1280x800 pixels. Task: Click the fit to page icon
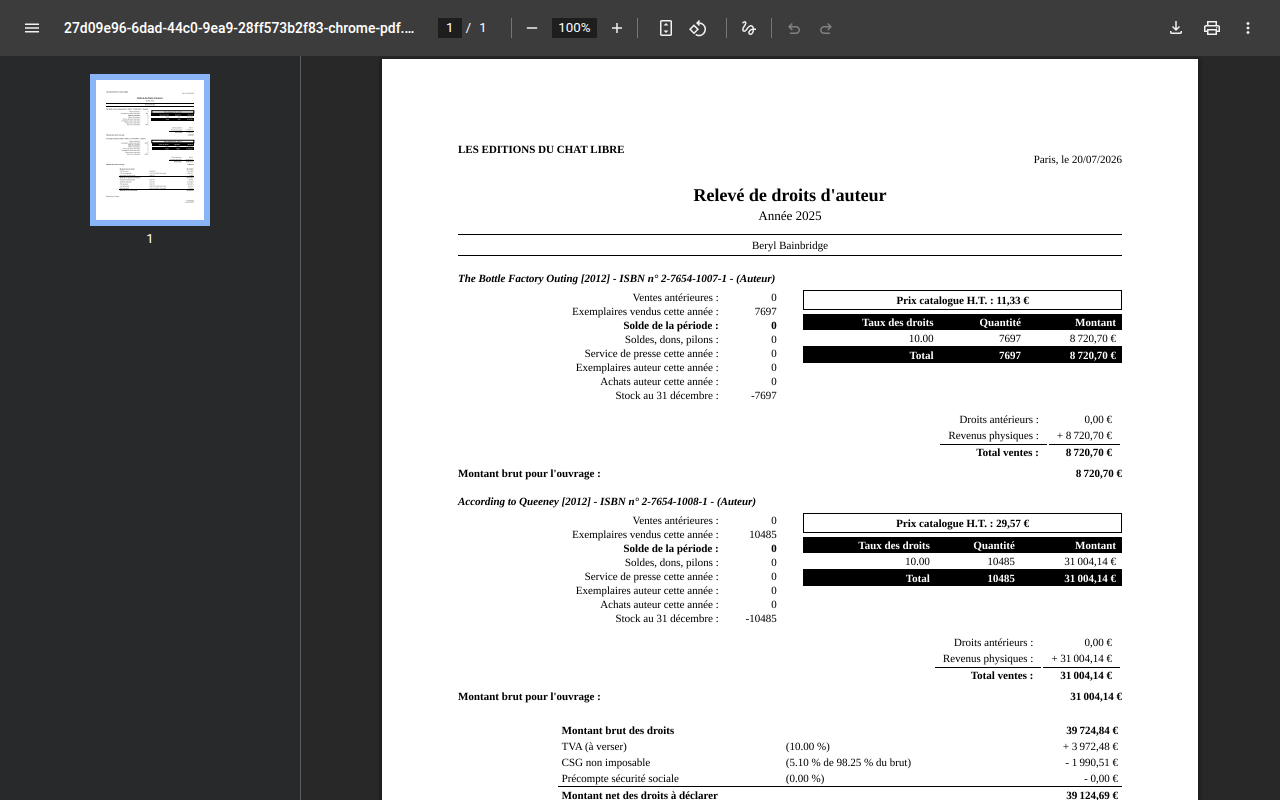coord(666,28)
